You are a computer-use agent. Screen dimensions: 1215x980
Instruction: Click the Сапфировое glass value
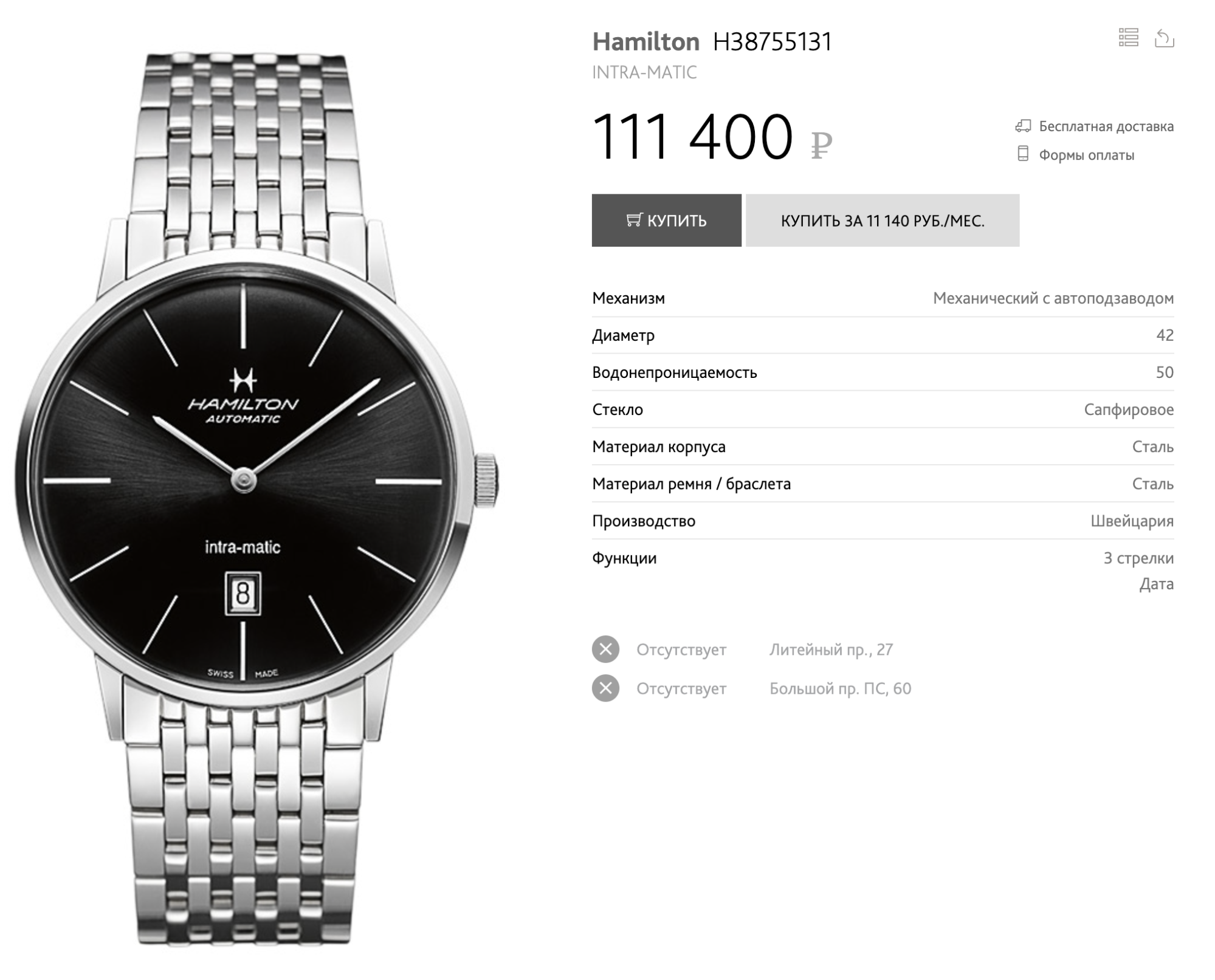[1129, 409]
